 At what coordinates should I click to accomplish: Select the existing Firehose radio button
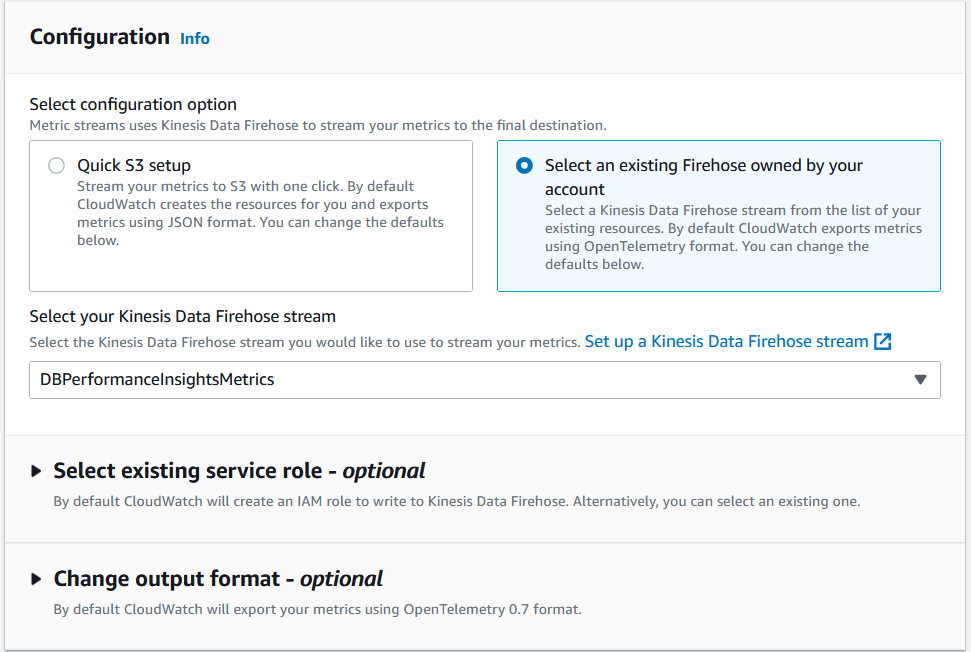point(524,166)
